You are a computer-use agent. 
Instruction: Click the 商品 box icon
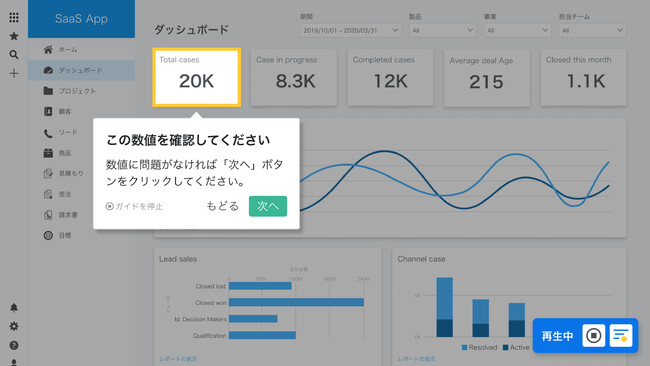48,153
